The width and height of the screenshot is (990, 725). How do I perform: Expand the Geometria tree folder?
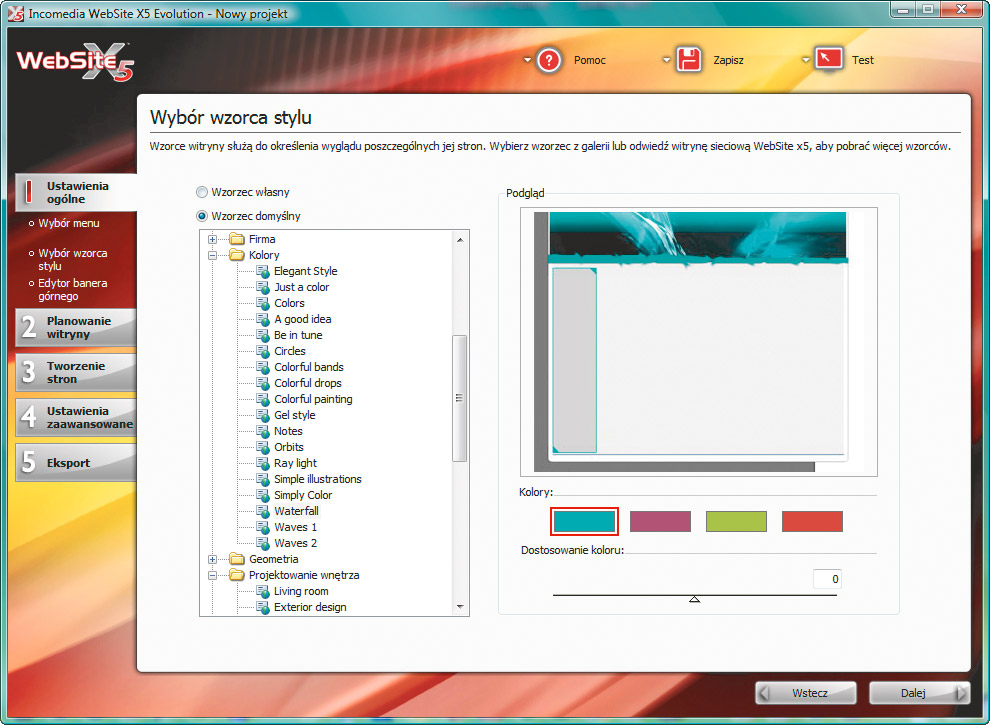212,559
